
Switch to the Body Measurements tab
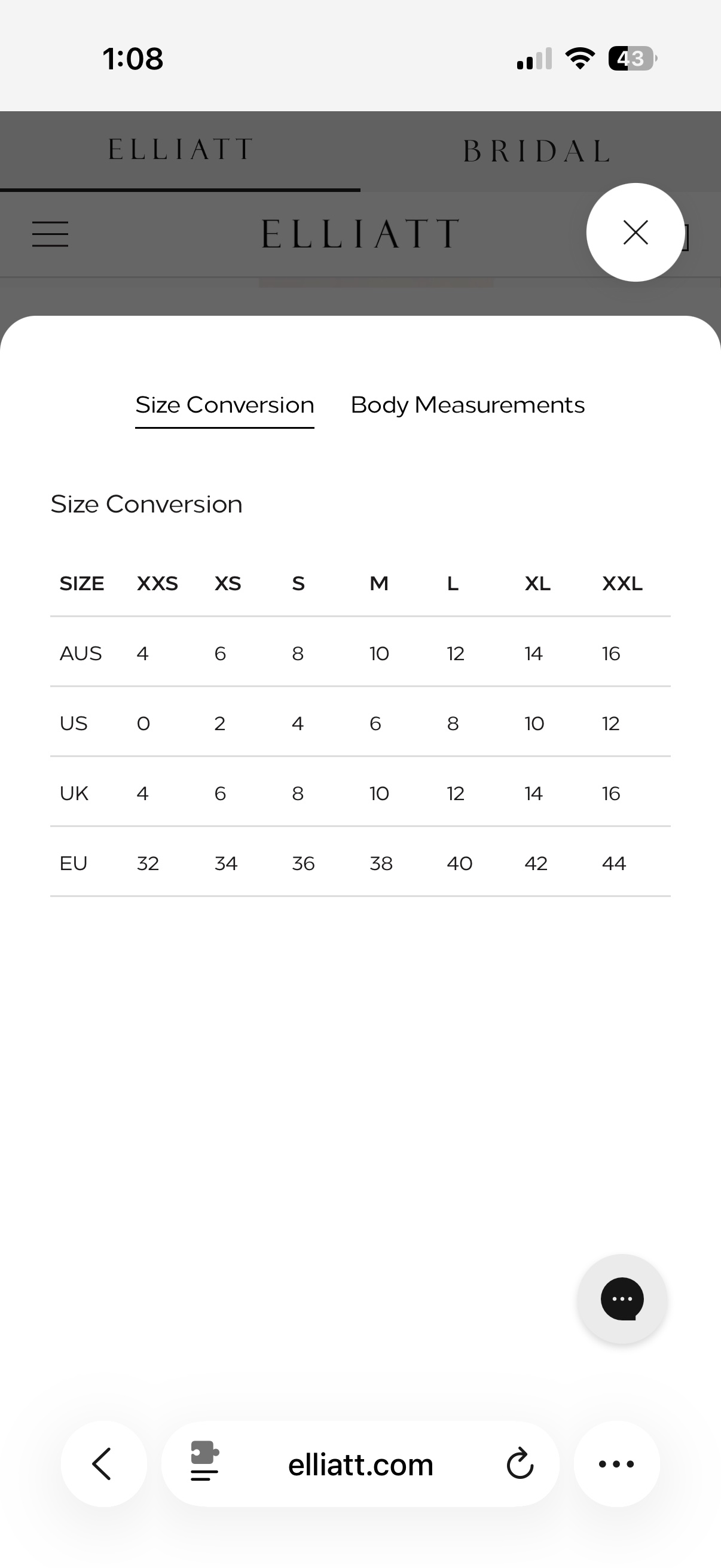click(x=468, y=405)
